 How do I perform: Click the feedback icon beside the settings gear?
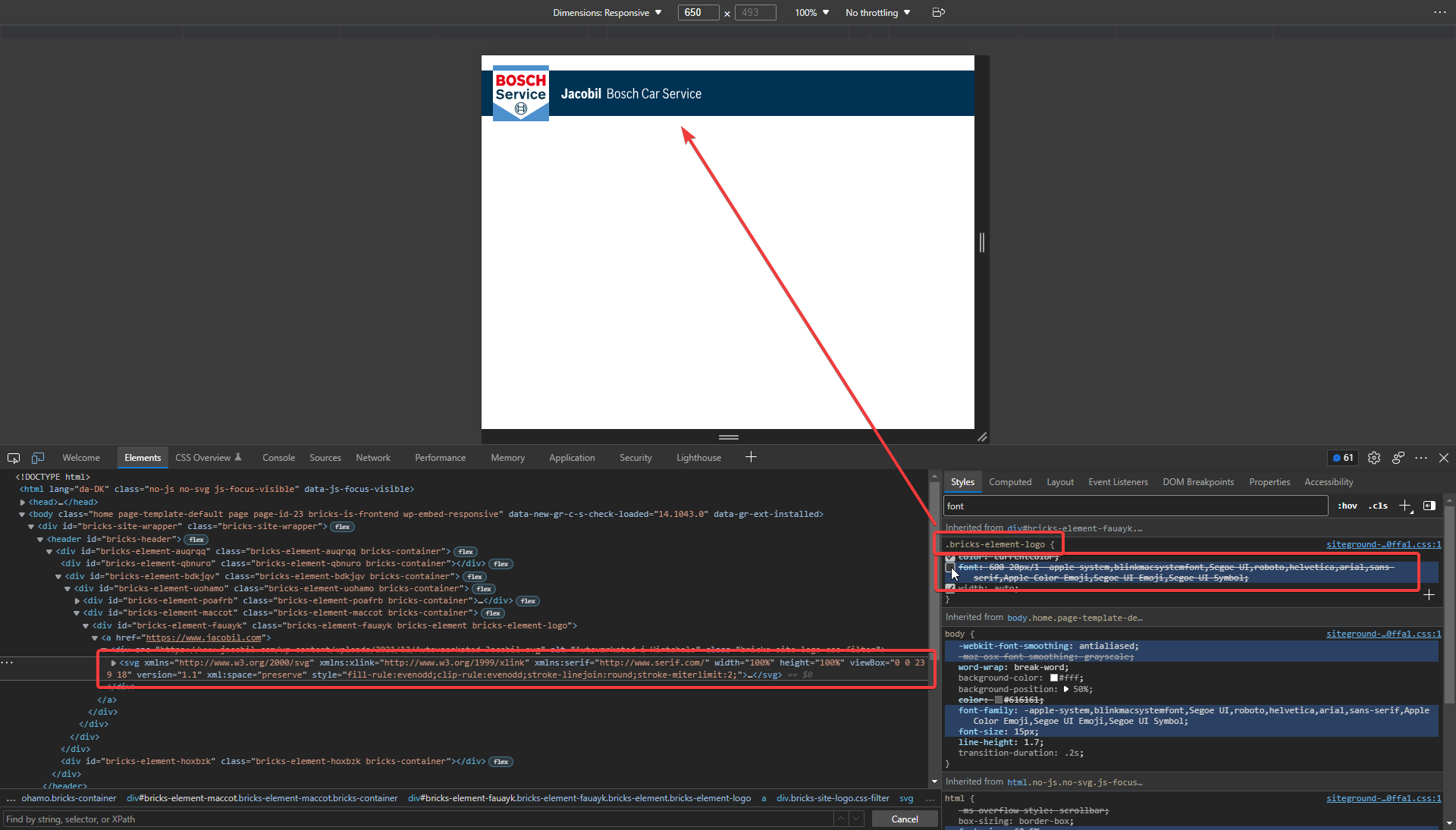1398,458
